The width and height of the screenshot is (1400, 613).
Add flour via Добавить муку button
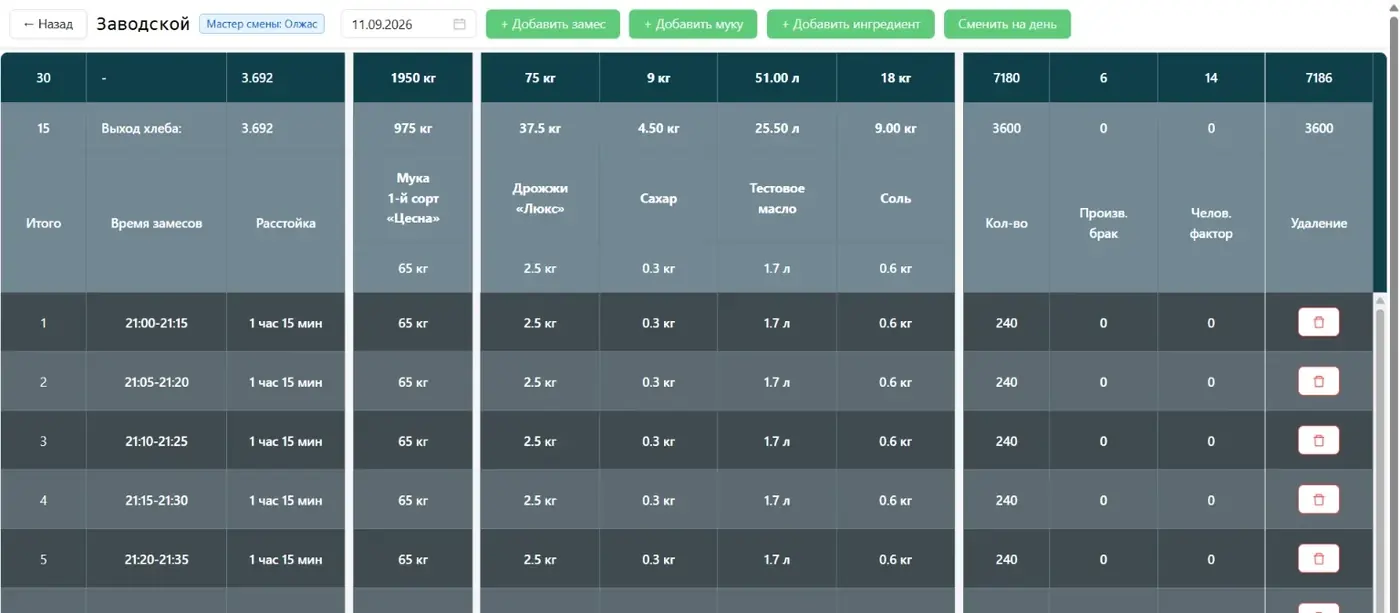[x=693, y=24]
